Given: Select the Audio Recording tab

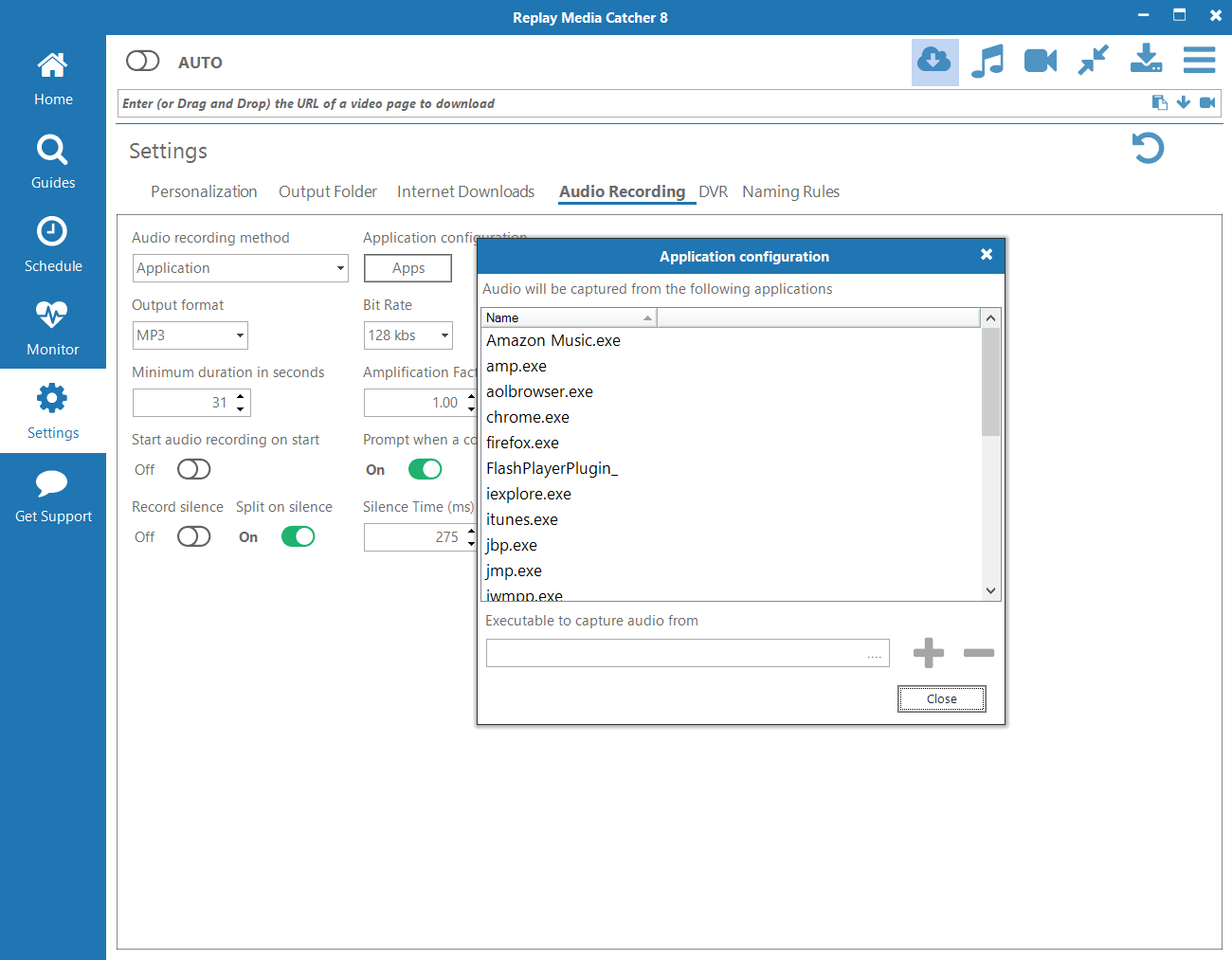Looking at the screenshot, I should (x=622, y=191).
